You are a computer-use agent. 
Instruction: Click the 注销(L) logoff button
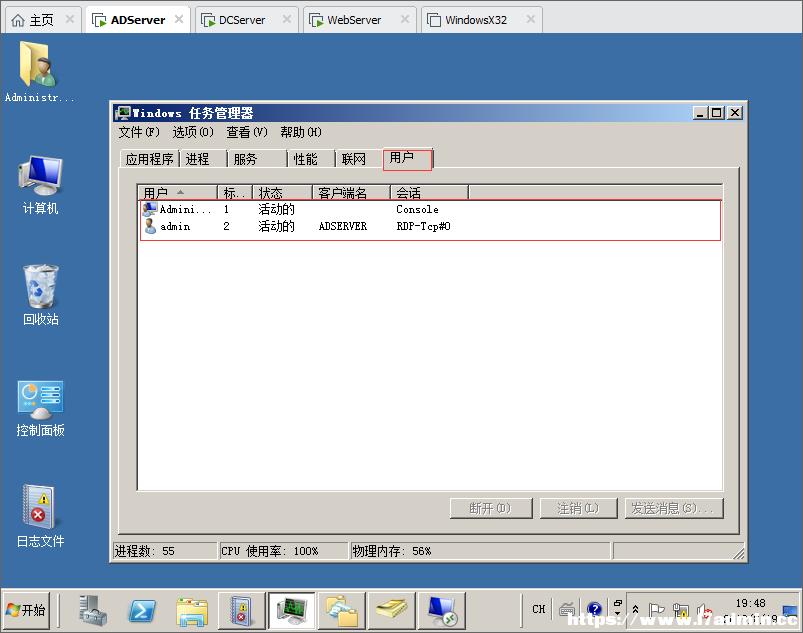click(578, 508)
